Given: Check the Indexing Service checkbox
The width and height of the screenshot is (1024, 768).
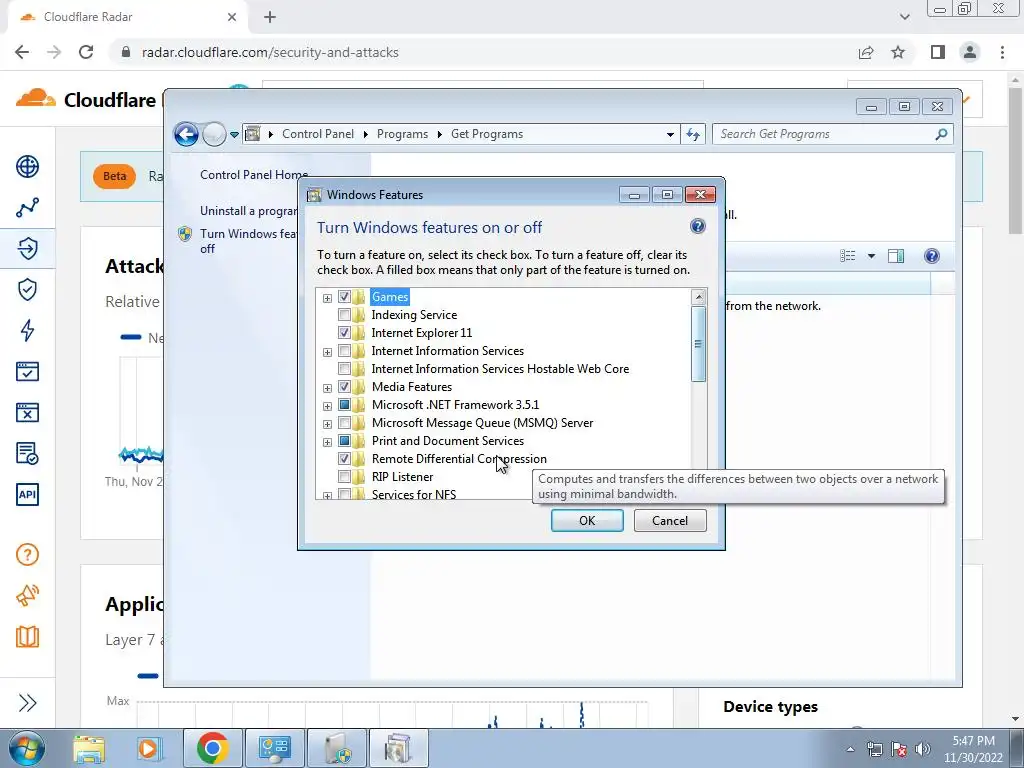Looking at the screenshot, I should coord(344,315).
